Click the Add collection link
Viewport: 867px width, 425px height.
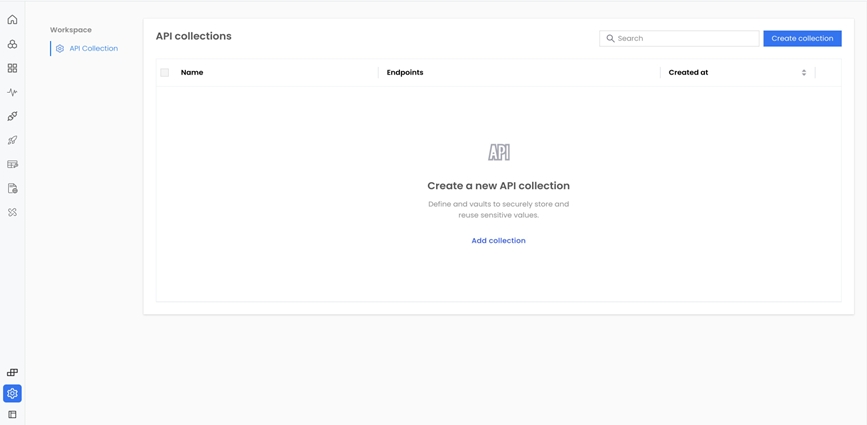point(498,241)
